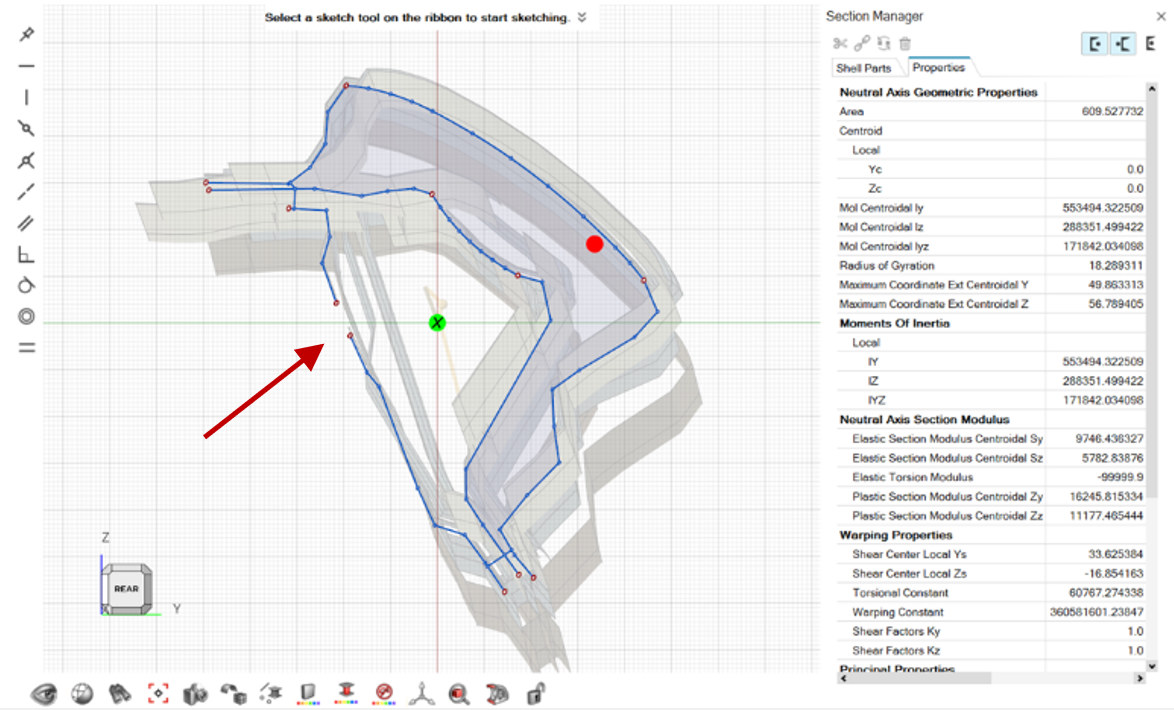Expand the sketch guidance bar chevron

click(x=583, y=18)
